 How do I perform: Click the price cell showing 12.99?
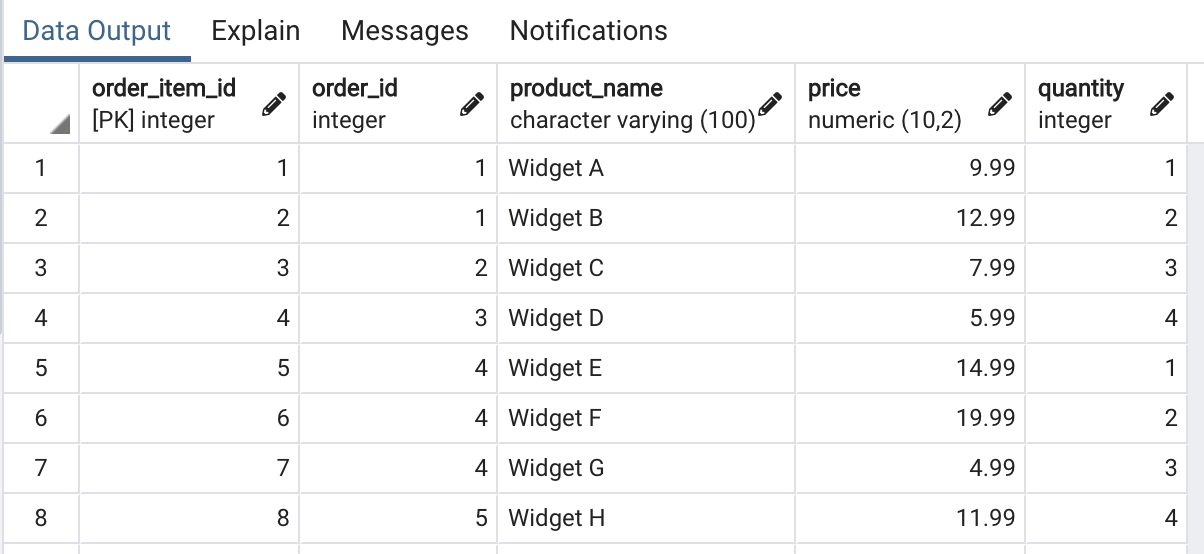[x=911, y=218]
